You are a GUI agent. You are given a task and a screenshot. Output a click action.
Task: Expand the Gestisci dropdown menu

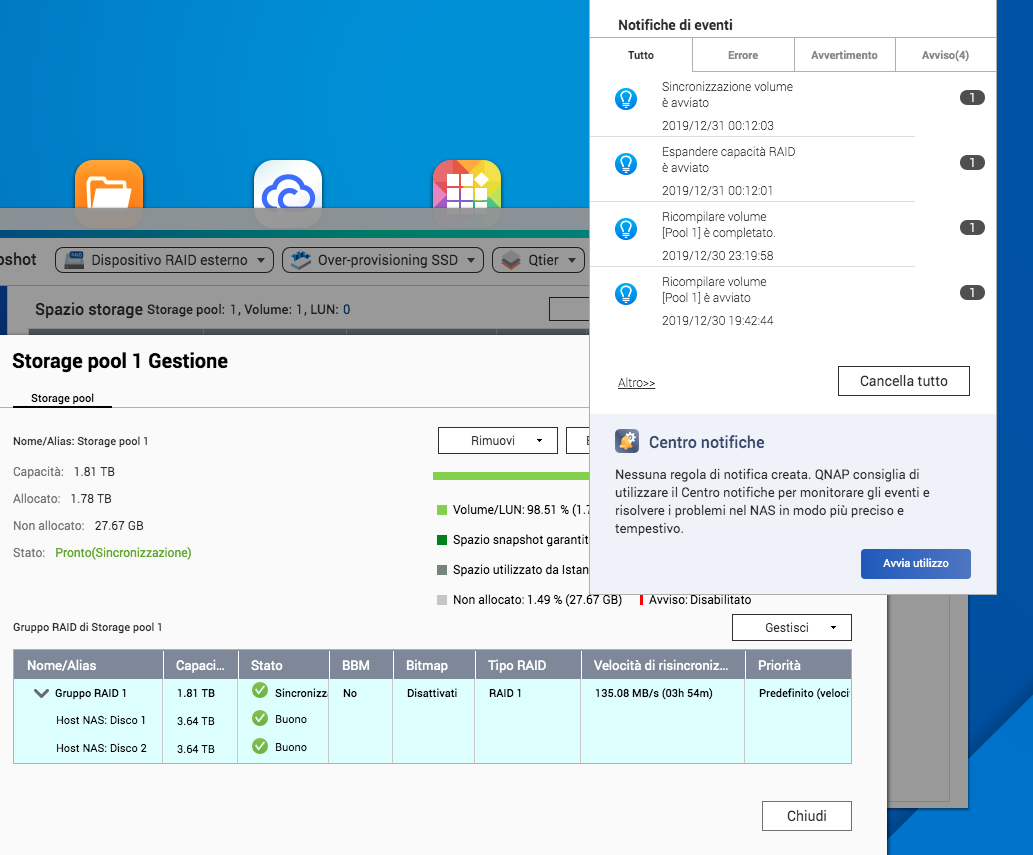tap(791, 627)
